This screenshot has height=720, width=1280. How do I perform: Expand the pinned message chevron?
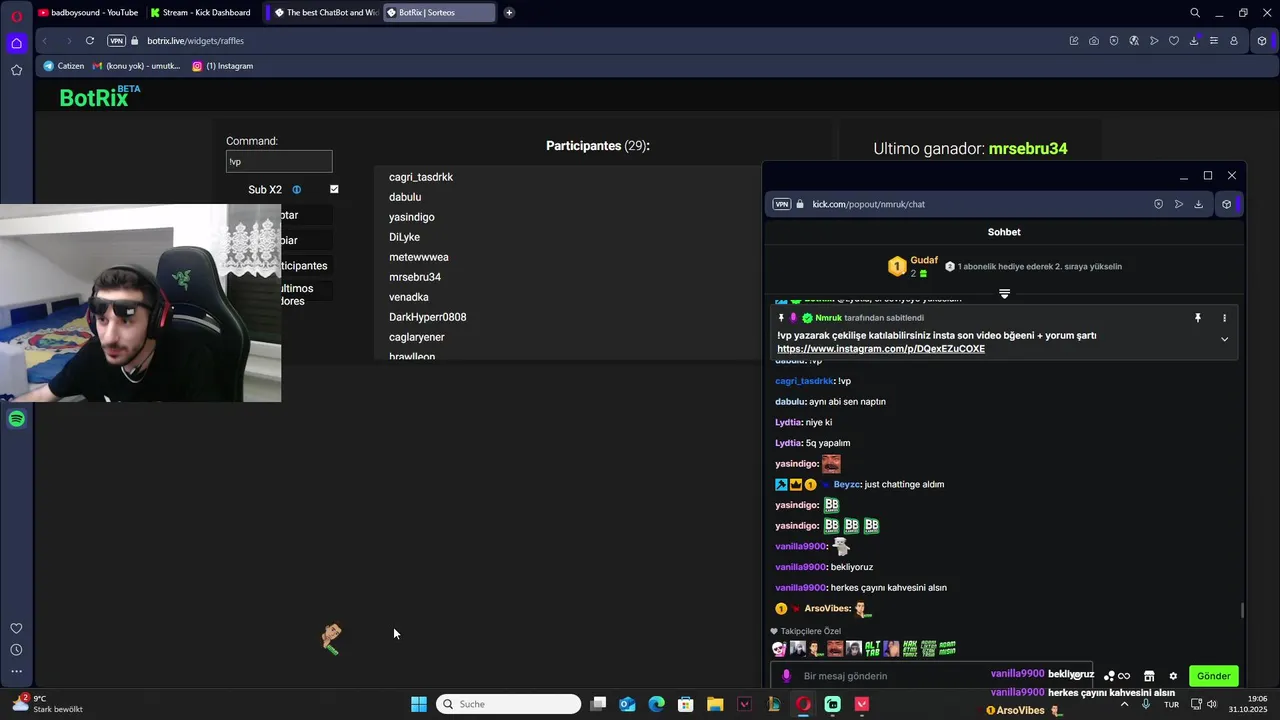coord(1224,339)
